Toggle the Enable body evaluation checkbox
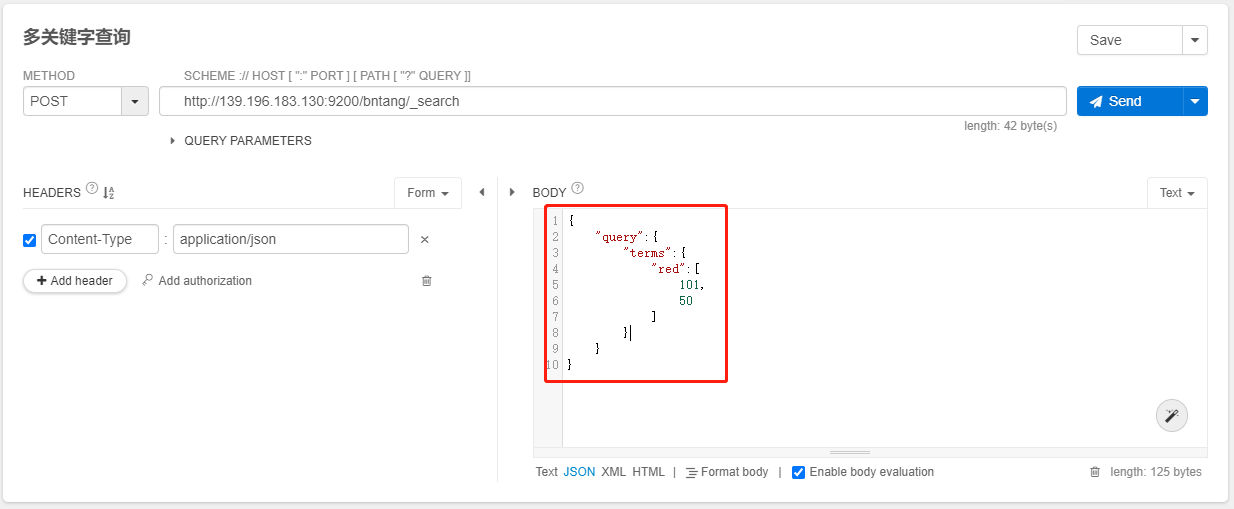The image size is (1234, 509). click(798, 472)
